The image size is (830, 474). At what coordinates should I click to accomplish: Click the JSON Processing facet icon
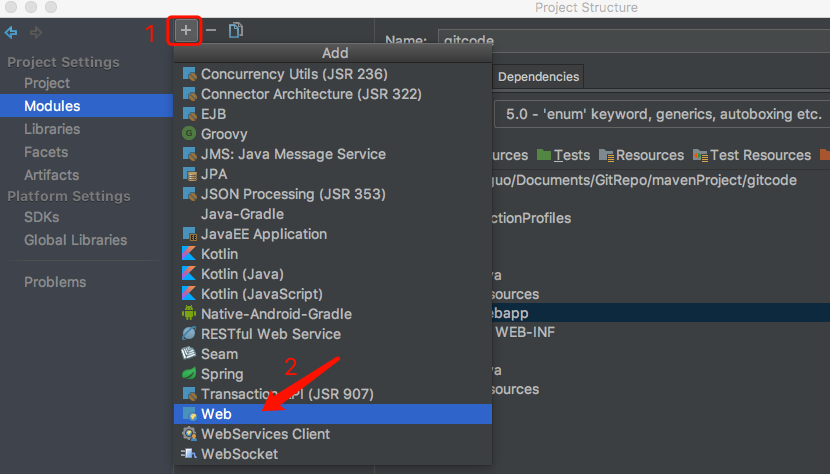[189, 194]
